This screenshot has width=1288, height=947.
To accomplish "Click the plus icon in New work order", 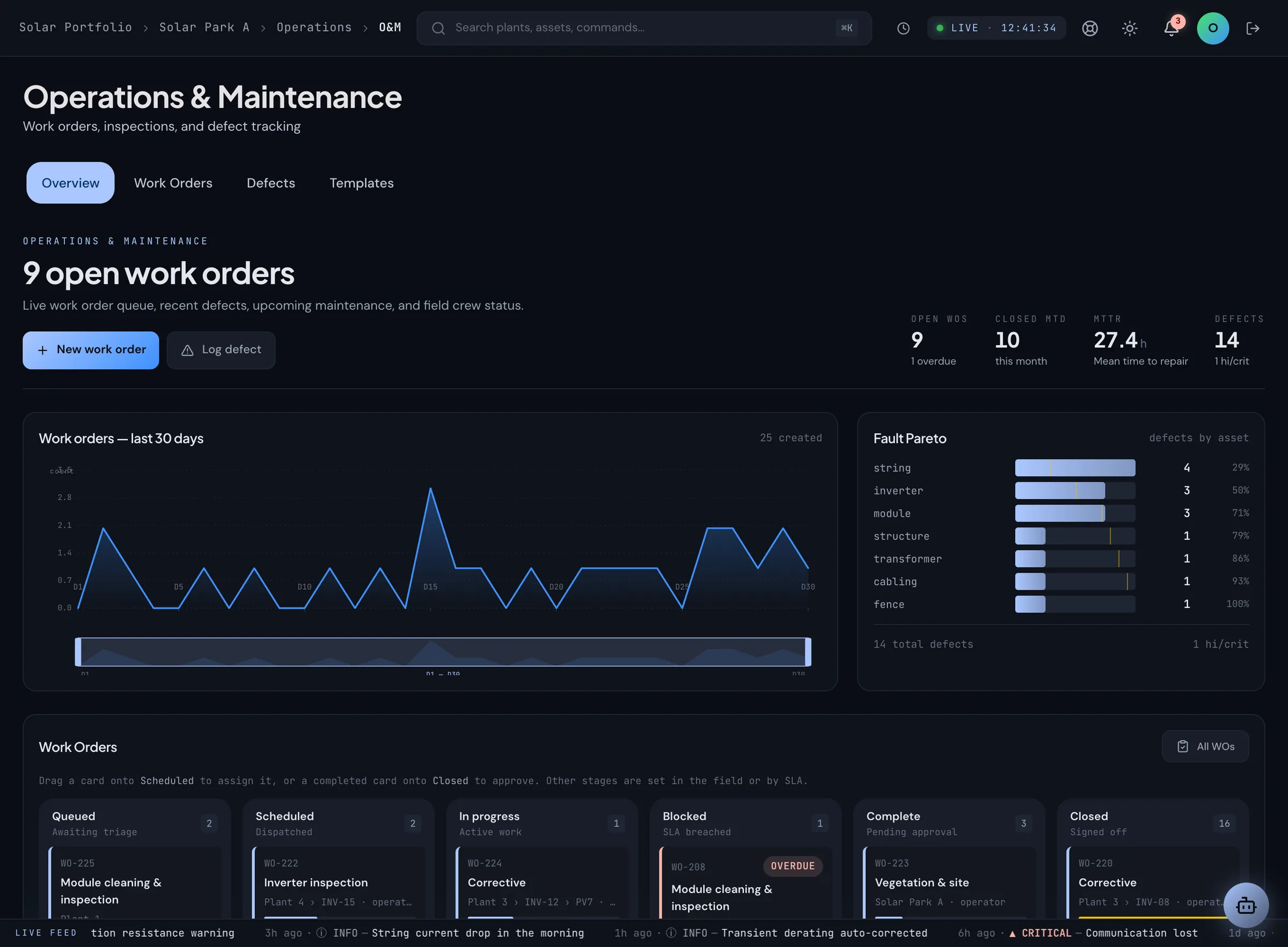I will (42, 350).
